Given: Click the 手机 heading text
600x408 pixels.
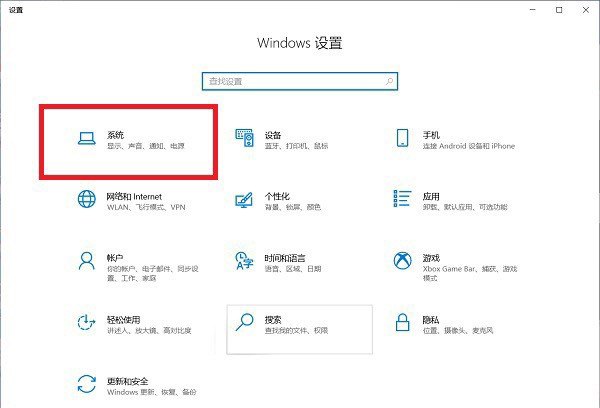Looking at the screenshot, I should coord(431,135).
